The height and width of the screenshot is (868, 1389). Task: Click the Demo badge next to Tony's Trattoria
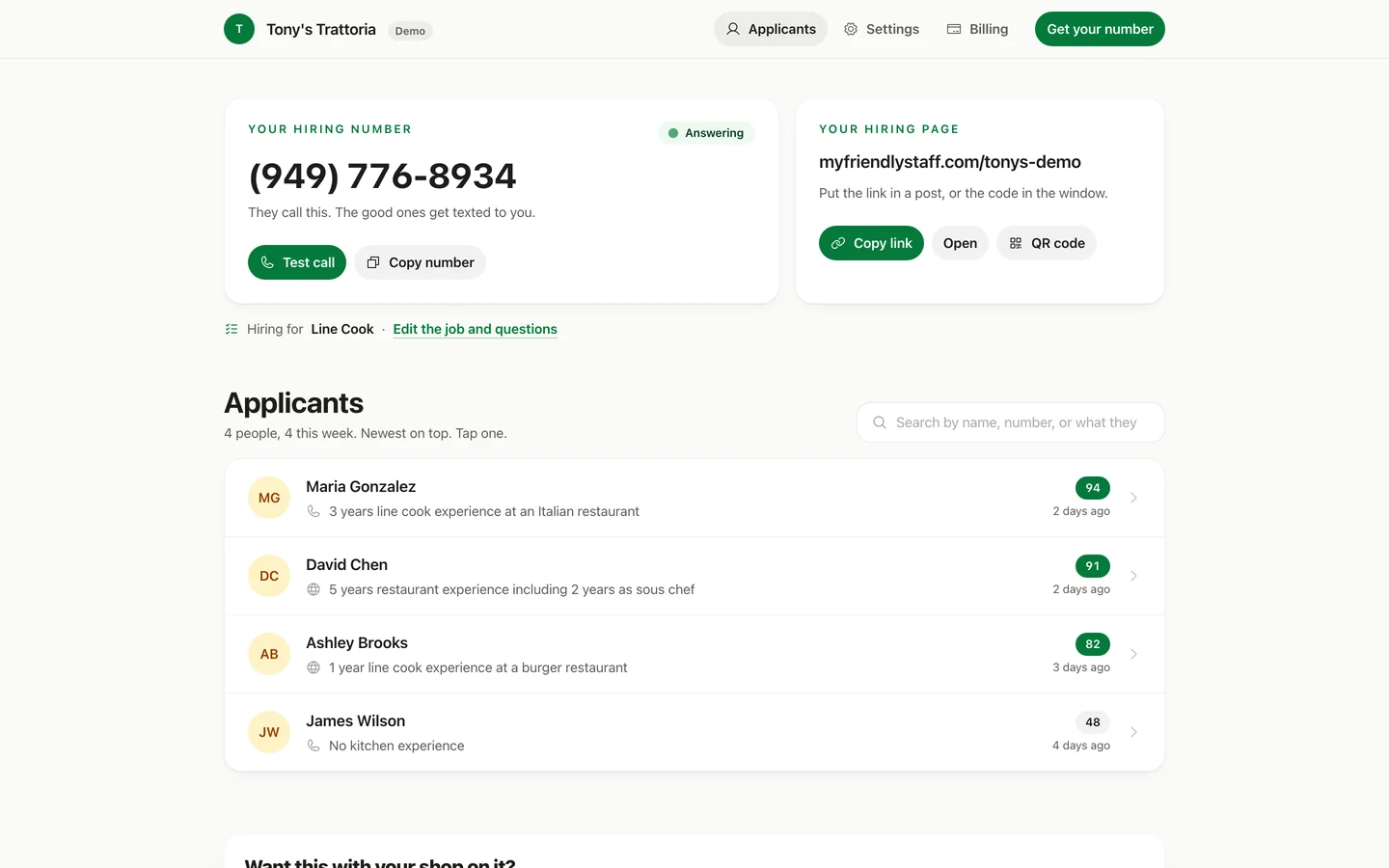pyautogui.click(x=410, y=31)
